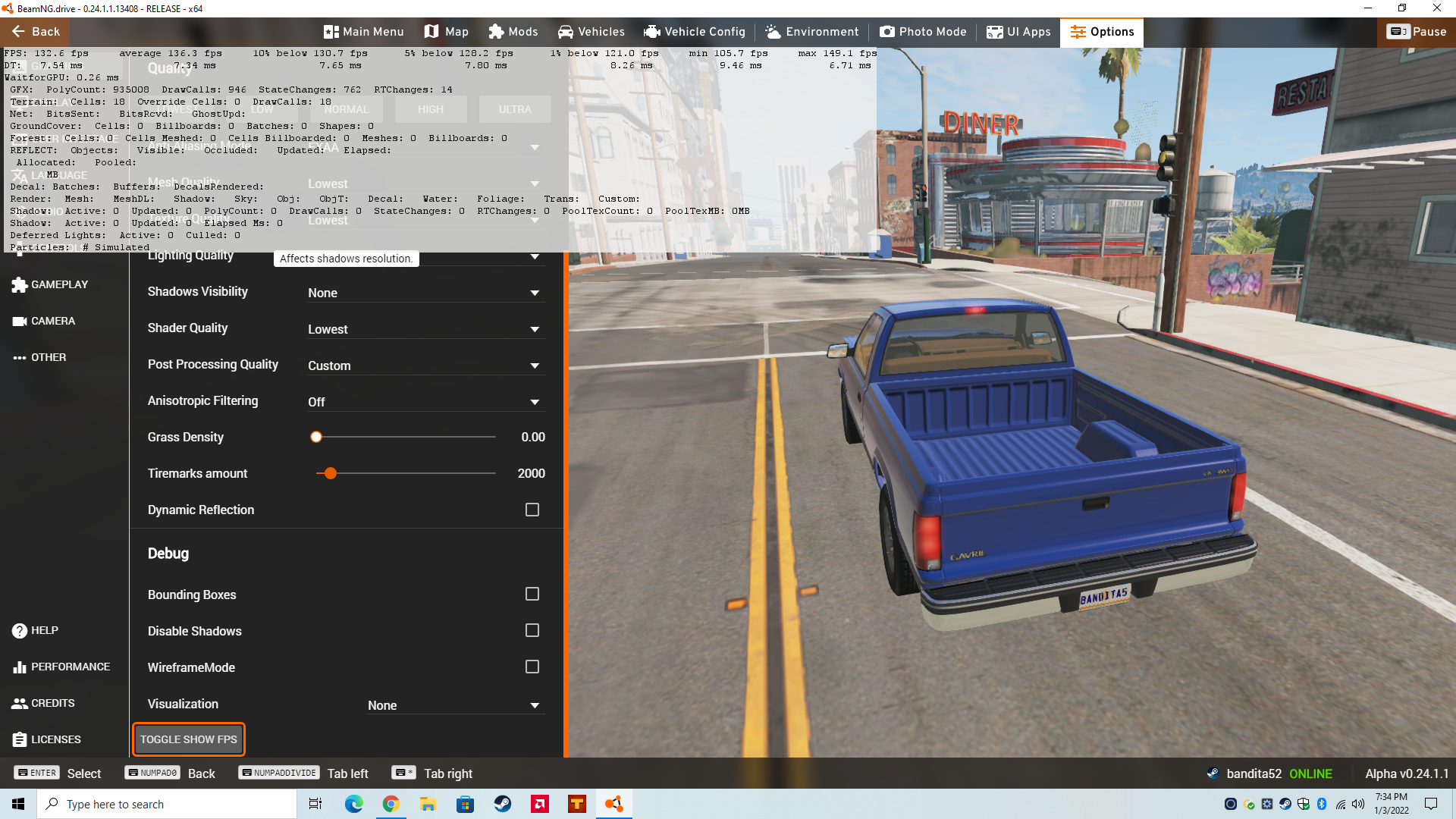Expand Visualization dropdown
This screenshot has height=819, width=1456.
[455, 705]
